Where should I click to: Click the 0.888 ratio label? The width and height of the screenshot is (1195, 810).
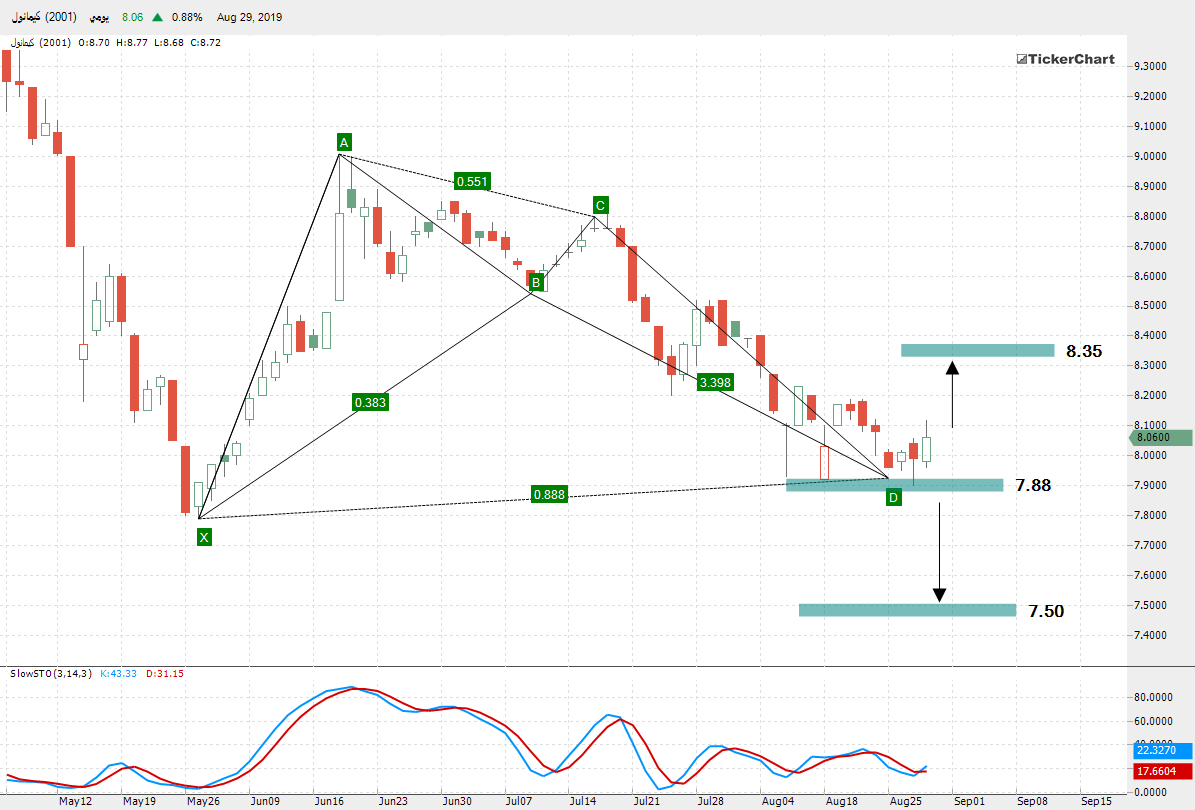(550, 494)
